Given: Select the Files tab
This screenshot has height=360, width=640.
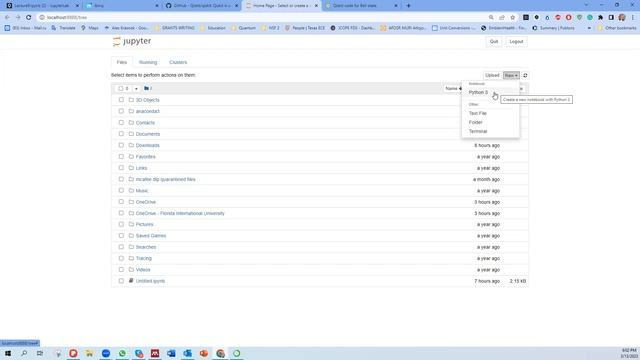Looking at the screenshot, I should coord(122,62).
